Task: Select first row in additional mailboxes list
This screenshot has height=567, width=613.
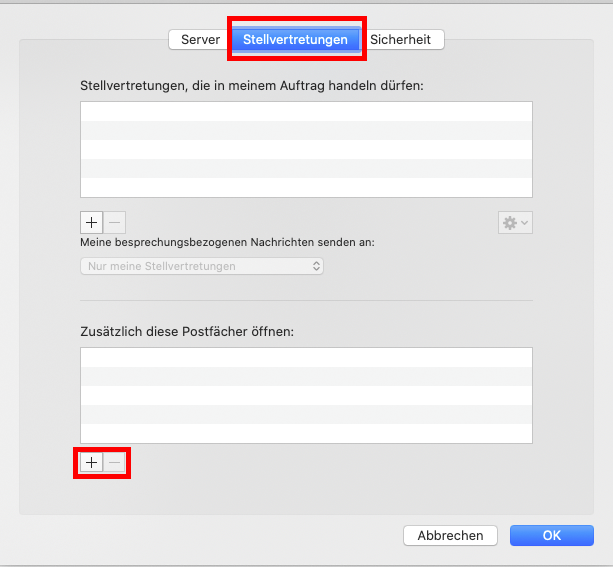Action: click(306, 358)
